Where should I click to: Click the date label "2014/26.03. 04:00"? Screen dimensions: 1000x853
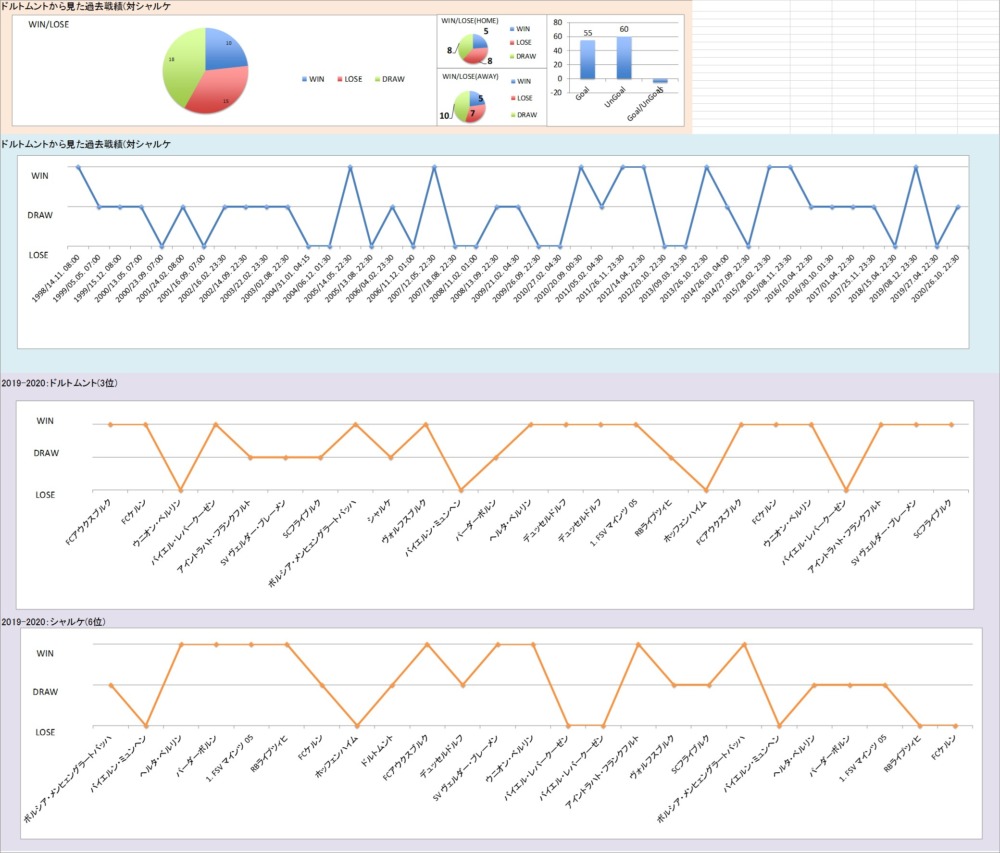point(705,279)
